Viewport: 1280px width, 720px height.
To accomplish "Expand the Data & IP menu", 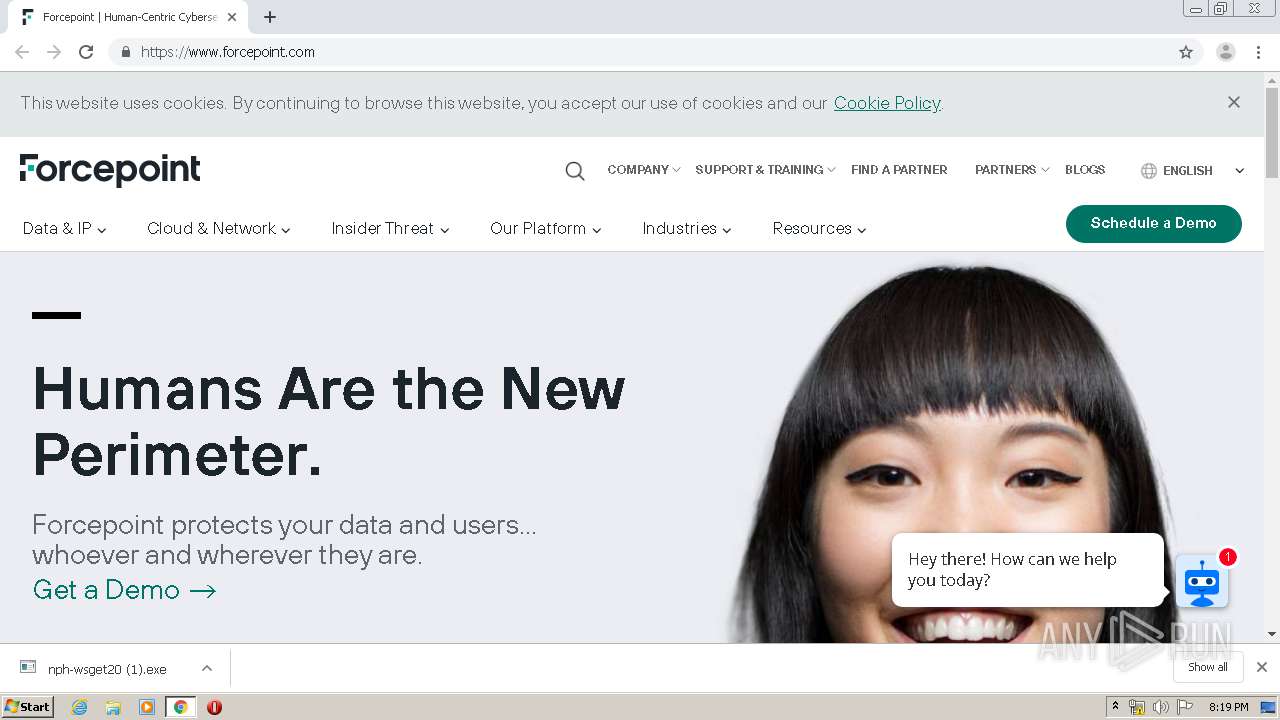I will pos(65,228).
